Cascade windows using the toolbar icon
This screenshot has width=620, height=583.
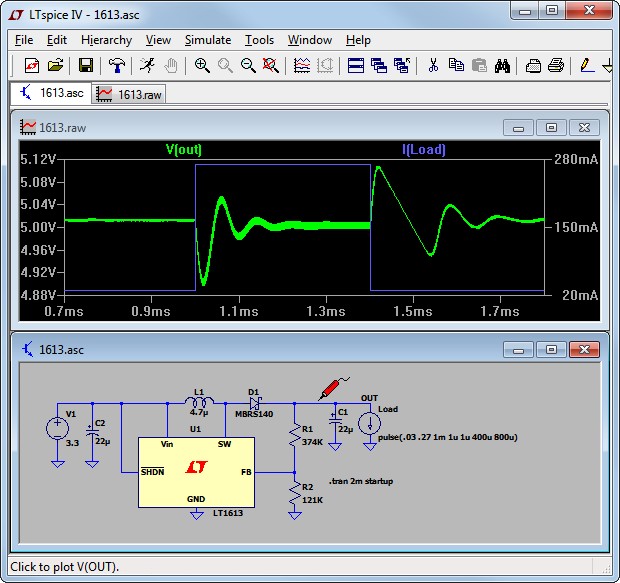[x=379, y=65]
